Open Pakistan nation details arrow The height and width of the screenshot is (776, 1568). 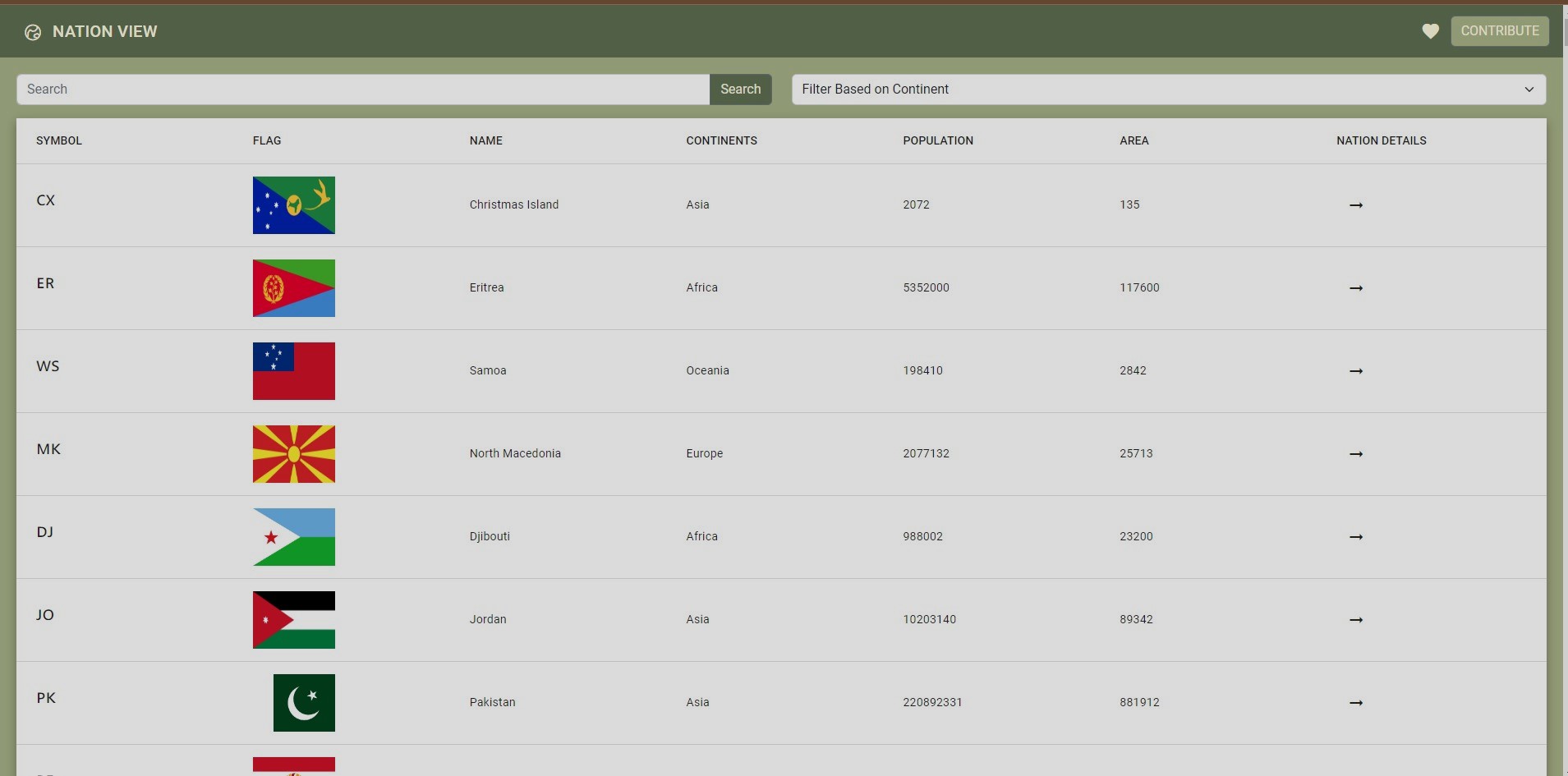tap(1356, 703)
